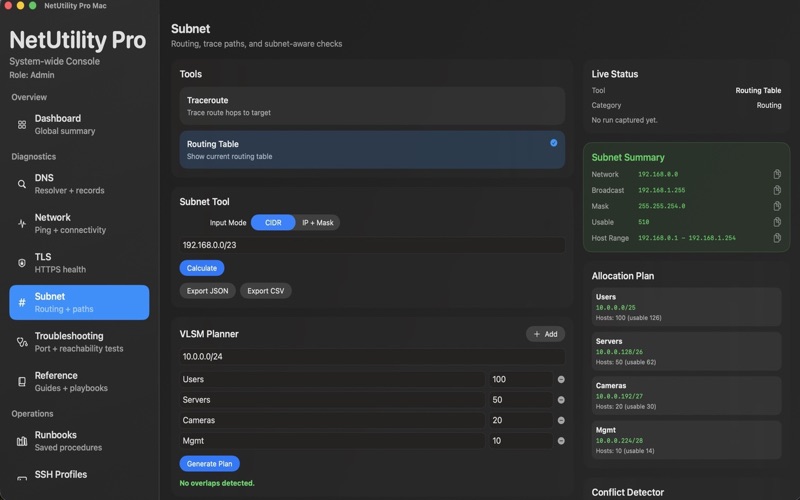Image resolution: width=800 pixels, height=500 pixels.
Task: Click the Users host count 100 field
Action: [x=521, y=379]
